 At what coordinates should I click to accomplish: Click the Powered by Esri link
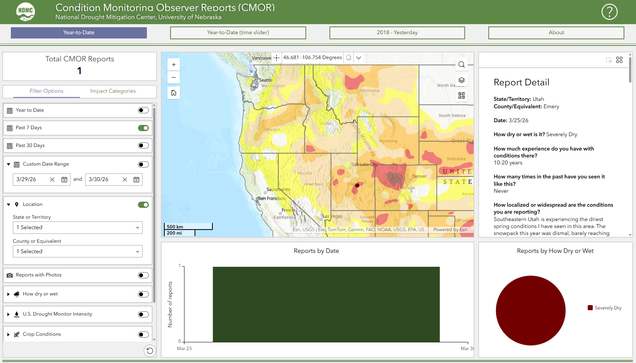pyautogui.click(x=450, y=230)
